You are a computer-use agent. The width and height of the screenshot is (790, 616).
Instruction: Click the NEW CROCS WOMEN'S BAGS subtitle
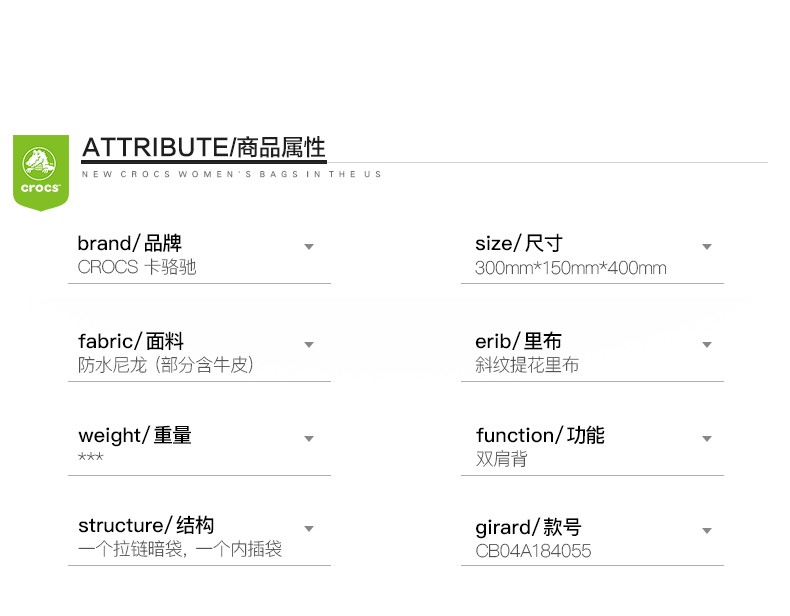point(231,174)
